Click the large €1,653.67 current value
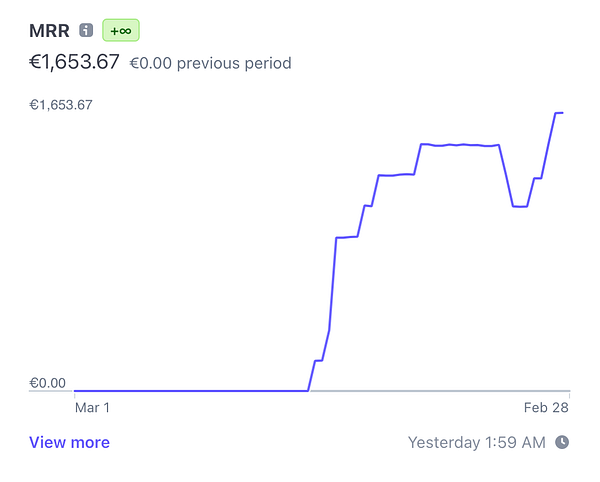Screen dimensions: 600x482 (74, 63)
